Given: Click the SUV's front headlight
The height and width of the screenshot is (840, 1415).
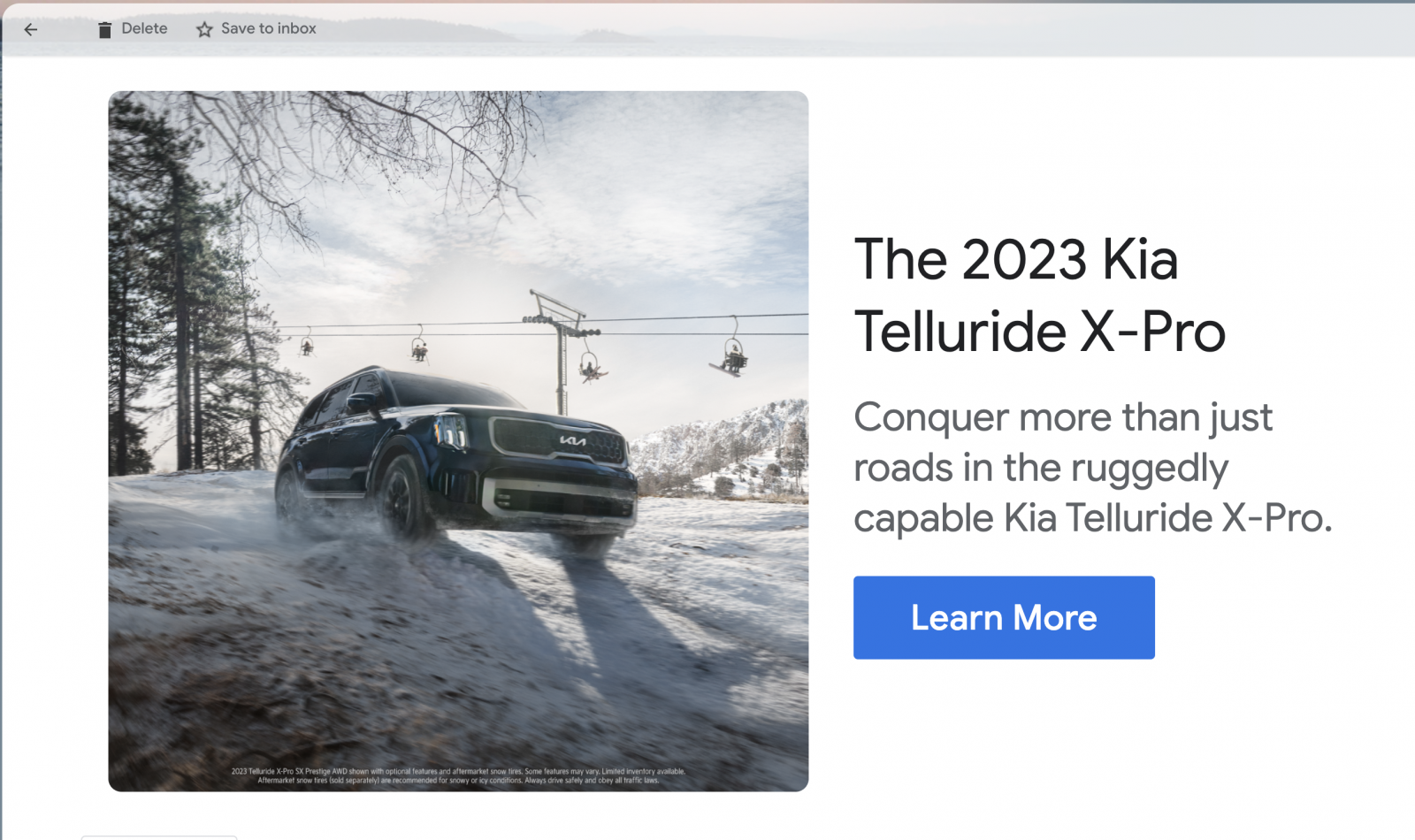Looking at the screenshot, I should [x=451, y=431].
